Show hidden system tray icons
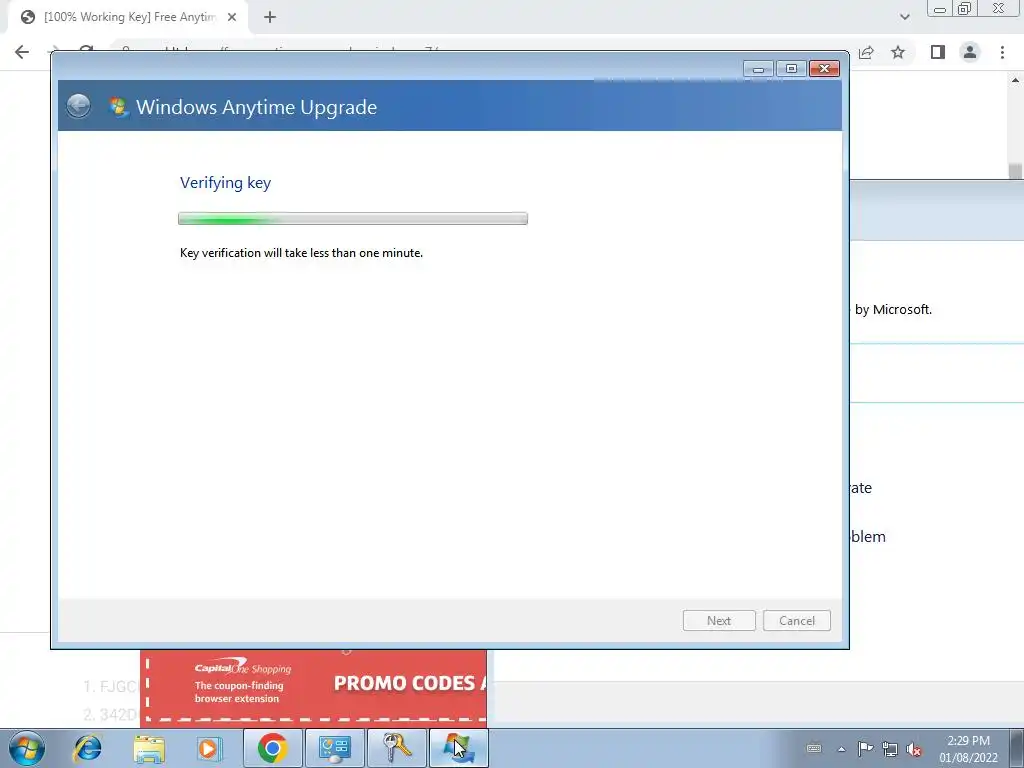 tap(842, 749)
